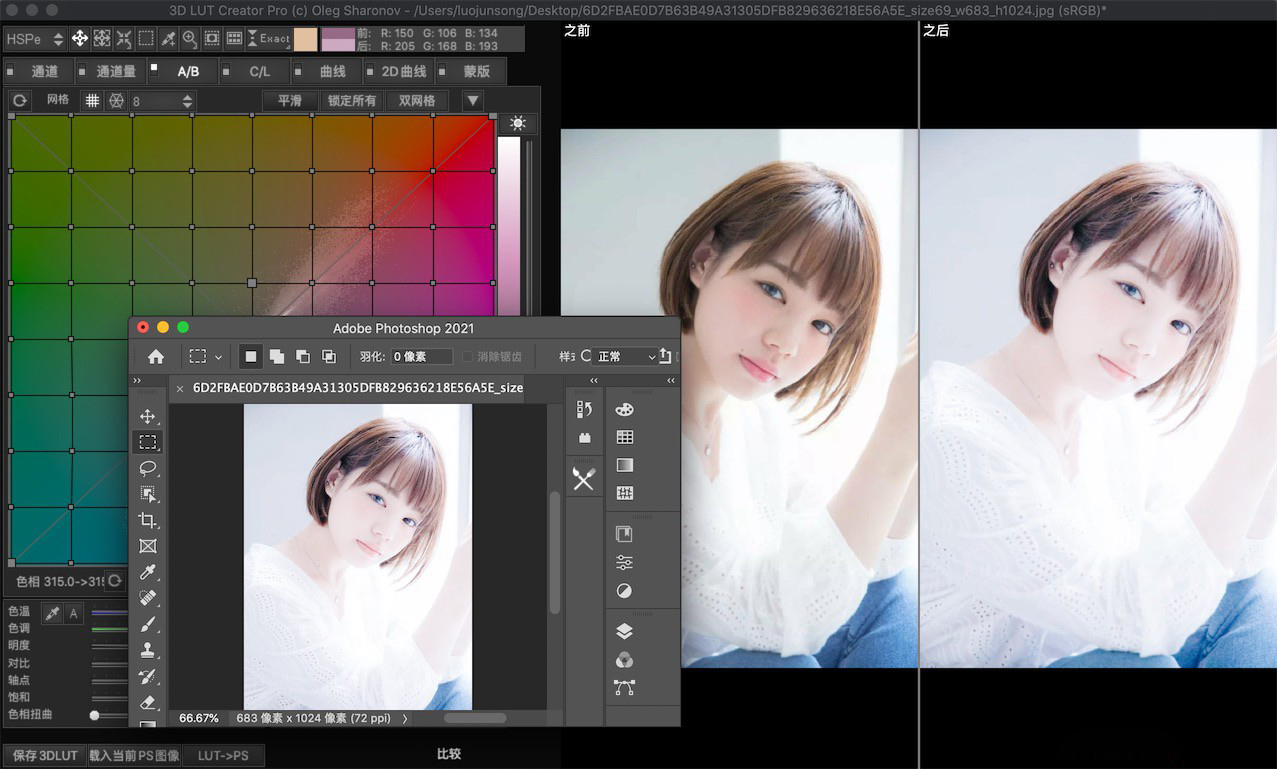Select Photoshop History Brush tool
The image size is (1277, 769).
tap(148, 676)
